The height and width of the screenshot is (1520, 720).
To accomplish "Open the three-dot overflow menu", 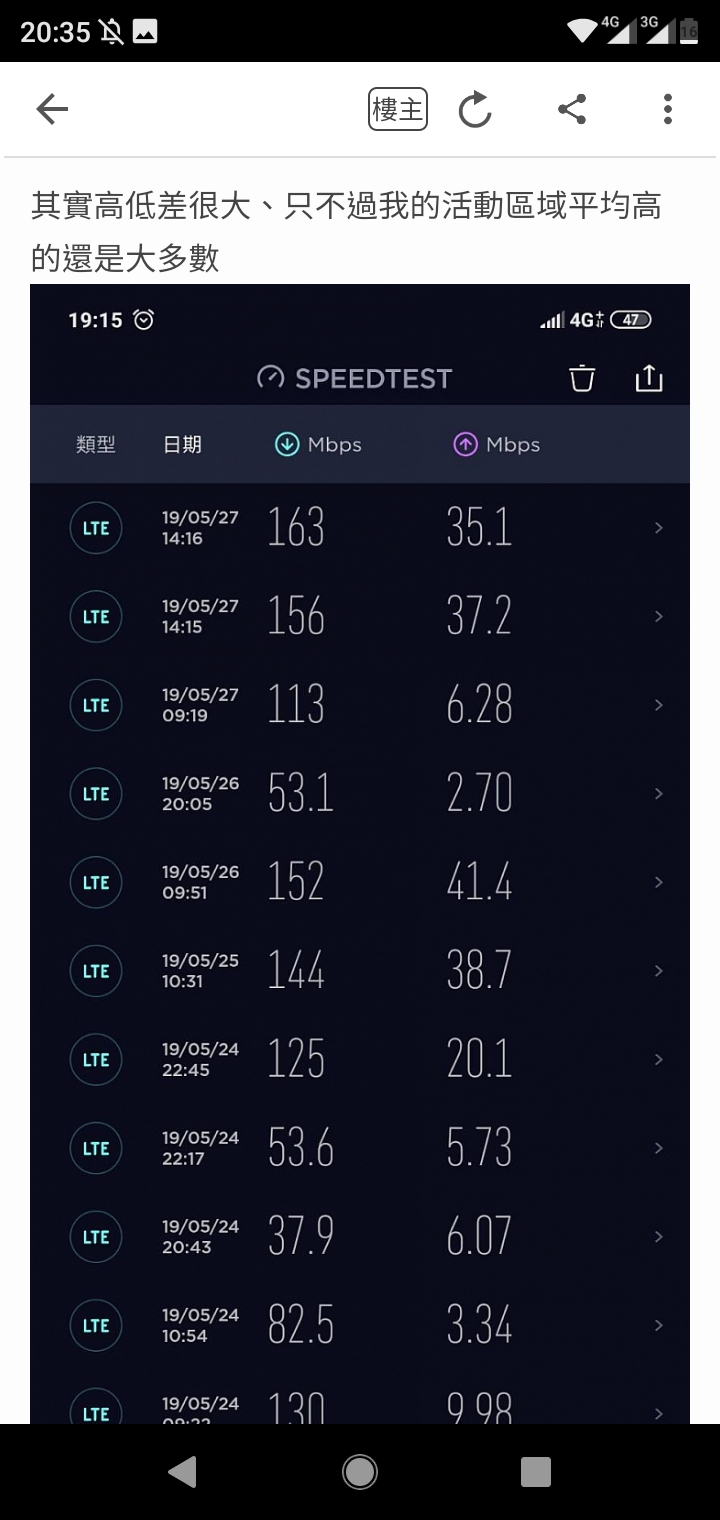I will click(668, 109).
